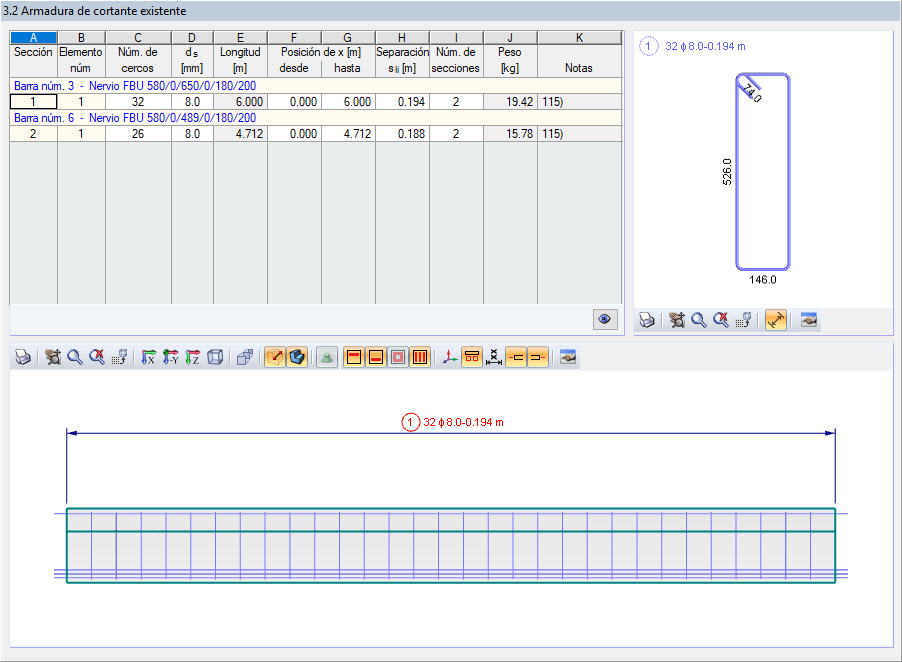Click Separación cell 0.194
This screenshot has width=902, height=662.
pyautogui.click(x=402, y=102)
